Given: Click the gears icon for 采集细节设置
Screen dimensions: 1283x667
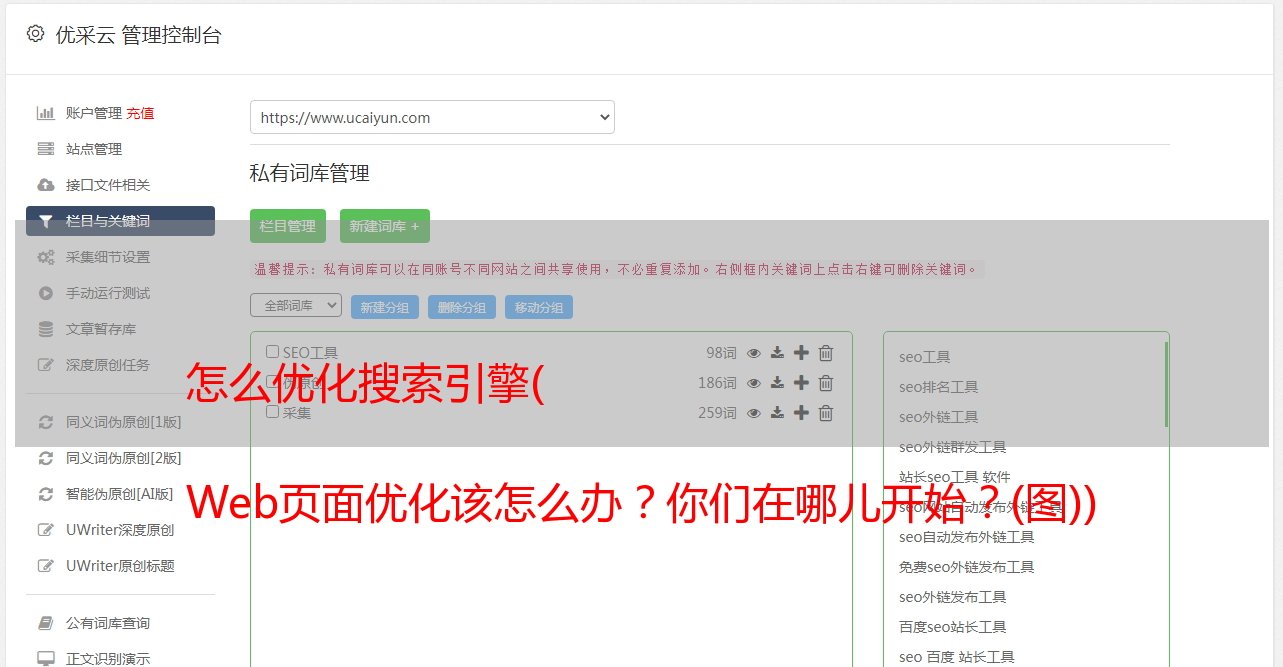Looking at the screenshot, I should 46,257.
